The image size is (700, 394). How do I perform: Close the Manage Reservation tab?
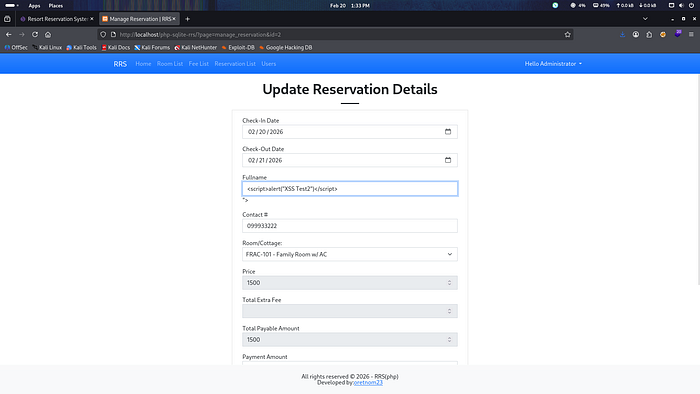174,19
